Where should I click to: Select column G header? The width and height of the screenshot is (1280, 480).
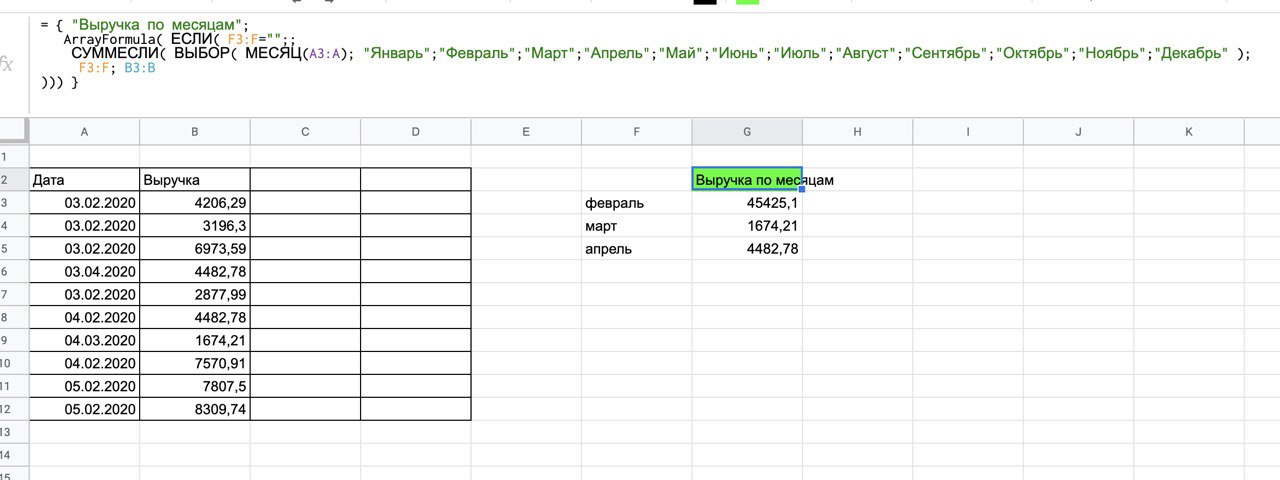(747, 131)
